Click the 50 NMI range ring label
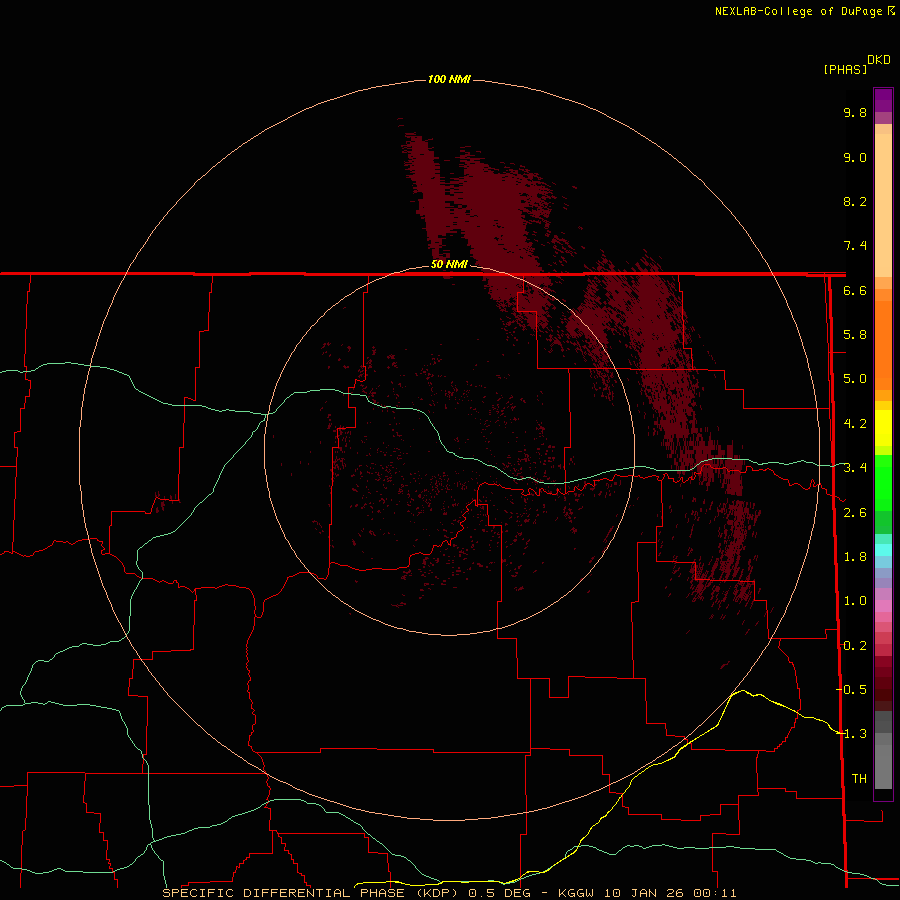900x900 pixels. click(x=449, y=264)
